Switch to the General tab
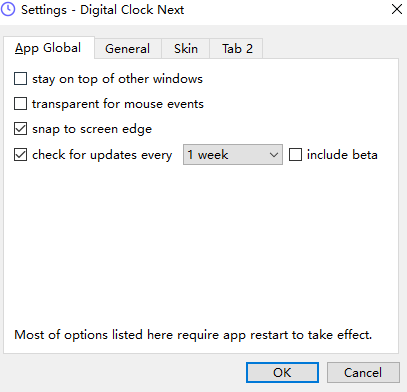Screen dimensions: 407x392 click(128, 49)
